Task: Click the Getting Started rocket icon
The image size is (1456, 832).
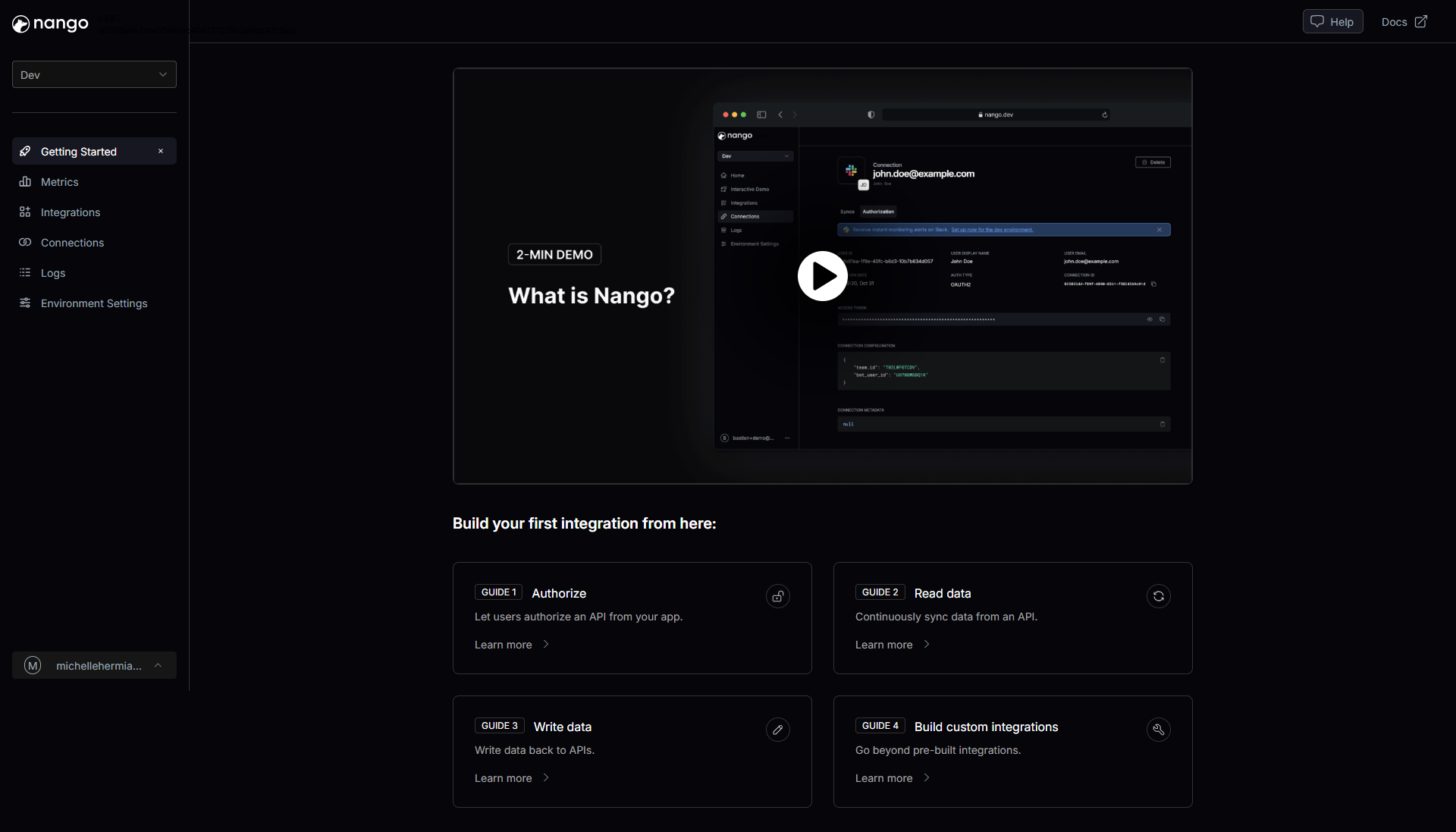Action: 25,152
